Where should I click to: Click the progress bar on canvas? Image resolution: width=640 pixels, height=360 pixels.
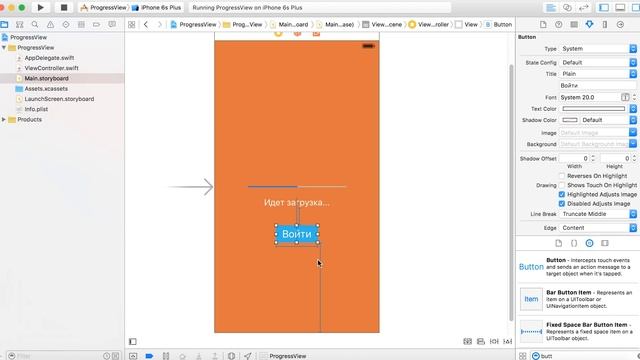pos(297,187)
